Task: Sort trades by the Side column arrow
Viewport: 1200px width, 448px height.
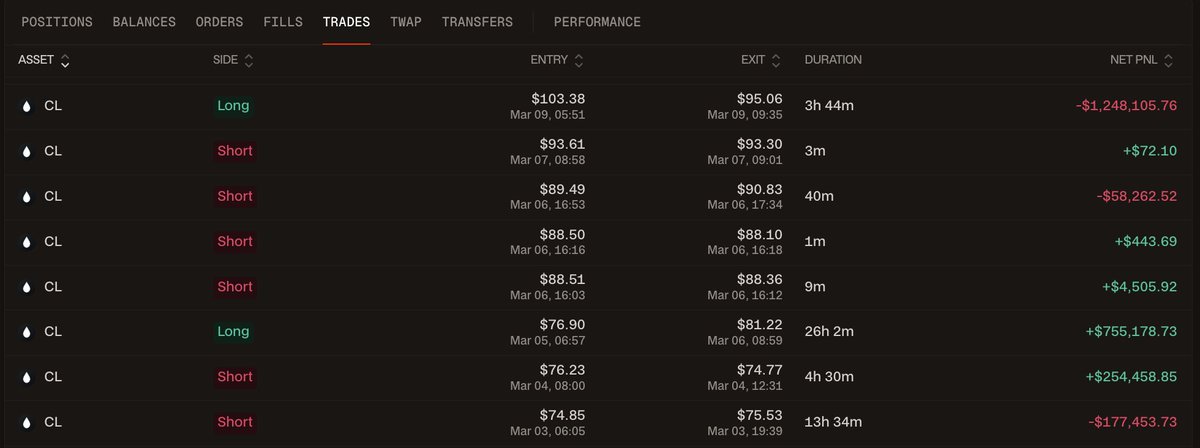Action: coord(249,61)
